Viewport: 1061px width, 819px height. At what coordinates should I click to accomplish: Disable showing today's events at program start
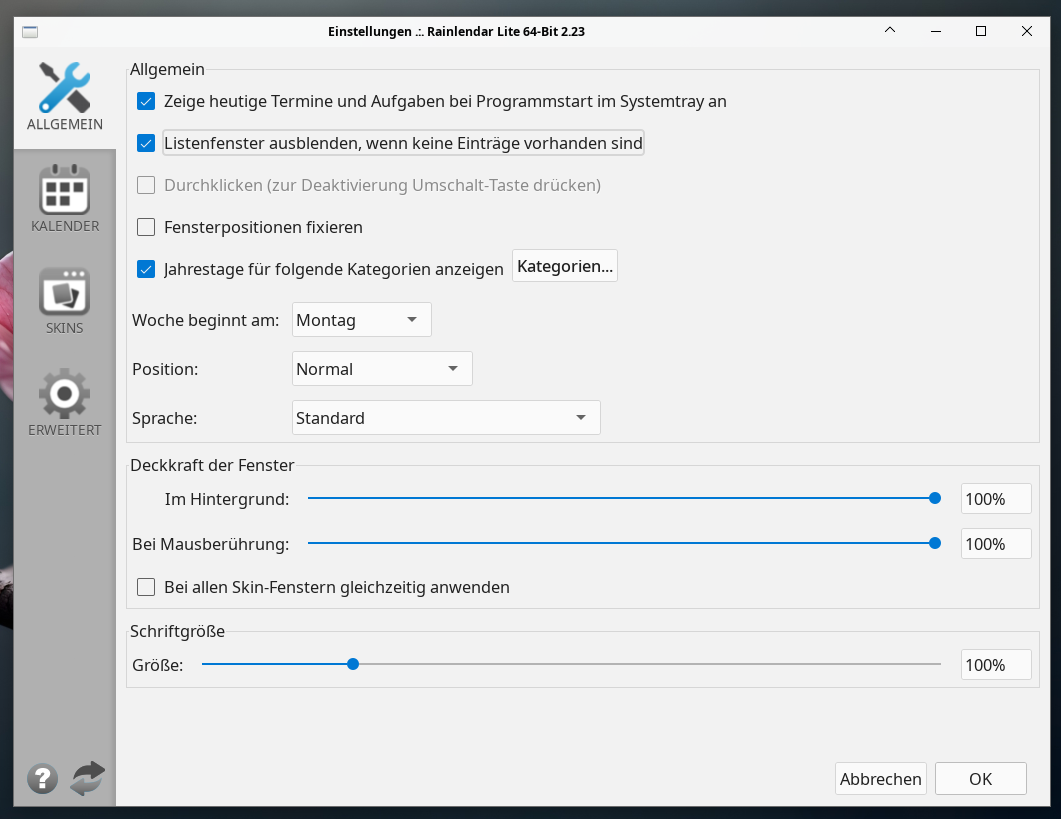146,101
